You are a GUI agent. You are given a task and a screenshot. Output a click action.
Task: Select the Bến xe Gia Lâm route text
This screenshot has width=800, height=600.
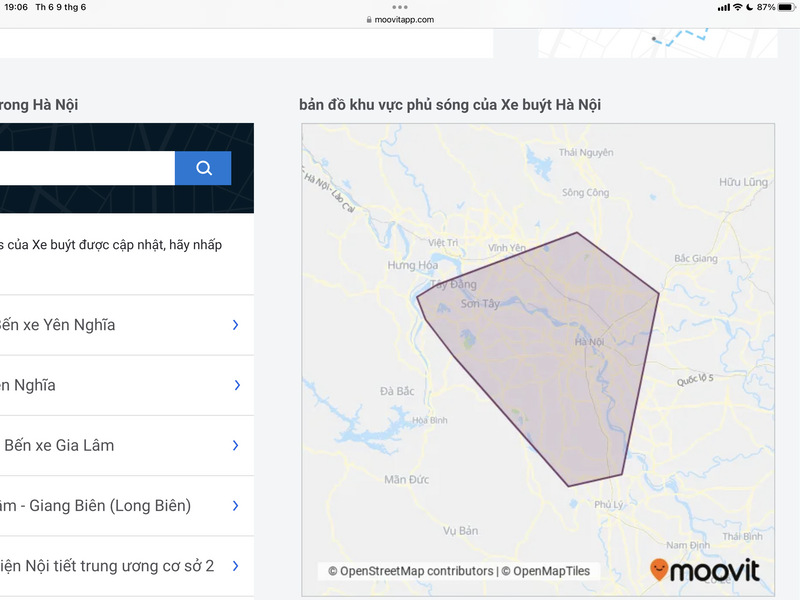tap(59, 445)
